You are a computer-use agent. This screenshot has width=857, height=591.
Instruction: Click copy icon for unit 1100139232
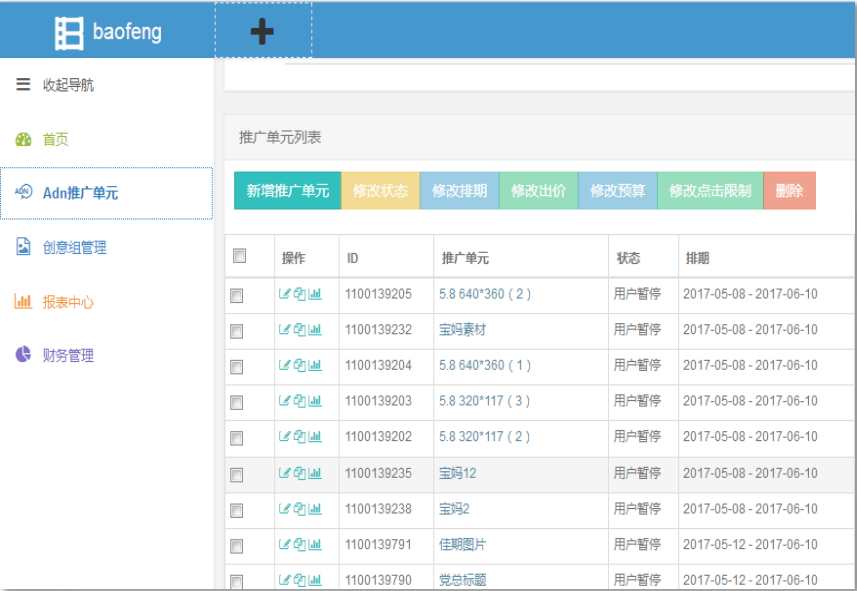(299, 330)
